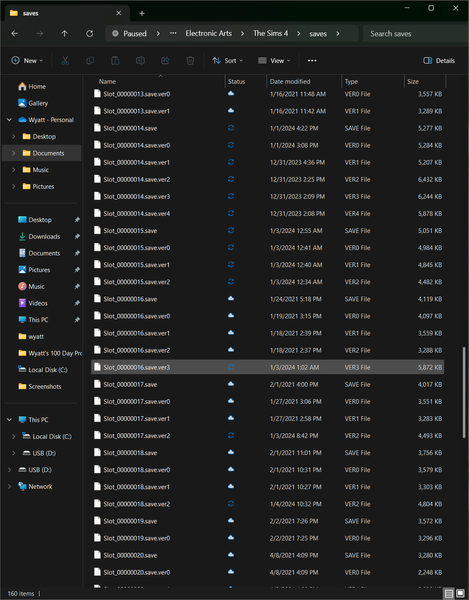This screenshot has width=469, height=600.
Task: Expand breadcrumb chevron after Electronic Arts
Action: tap(243, 34)
